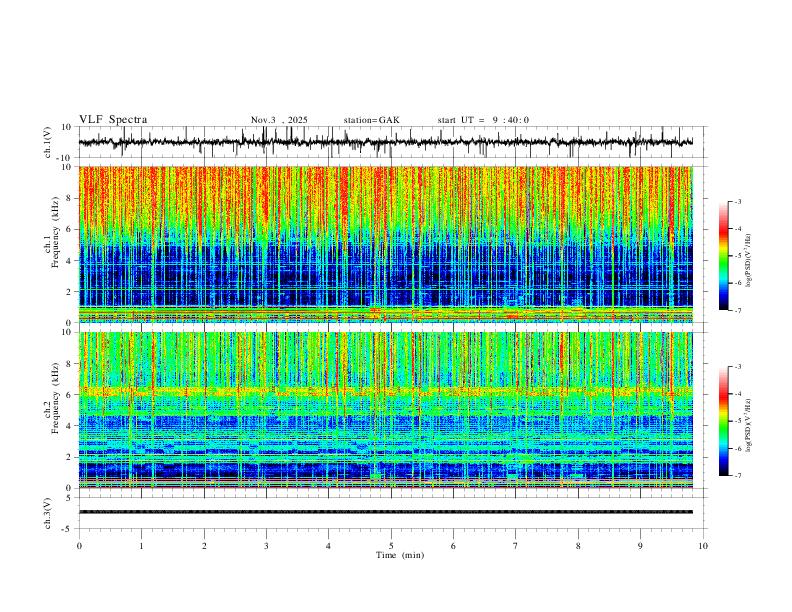Screen dimensions: 792x612
Task: Click the "VLF Spectra" plot title
Action: point(113,120)
